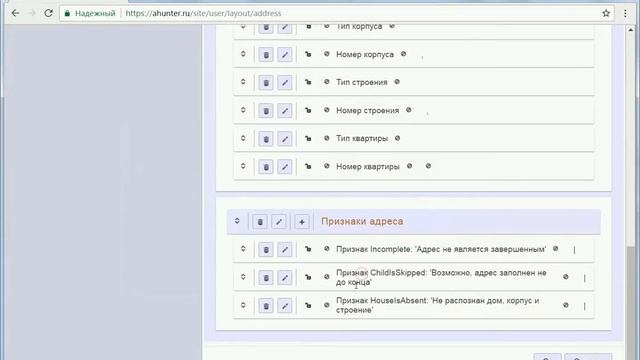Click the hand icon in 'Номер корпуса' row

[x=308, y=54]
